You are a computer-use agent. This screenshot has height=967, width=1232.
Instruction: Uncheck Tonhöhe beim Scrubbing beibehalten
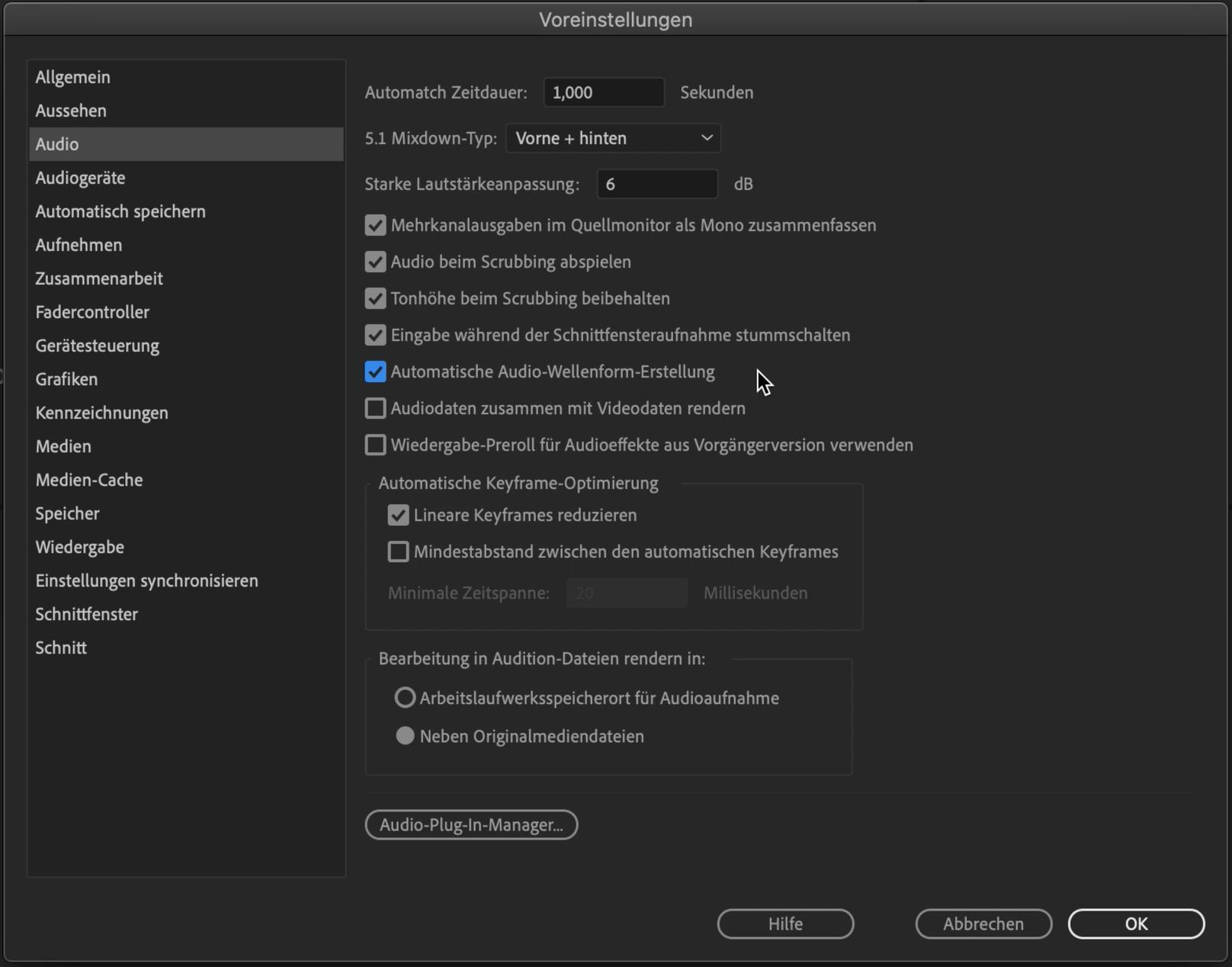pos(375,298)
